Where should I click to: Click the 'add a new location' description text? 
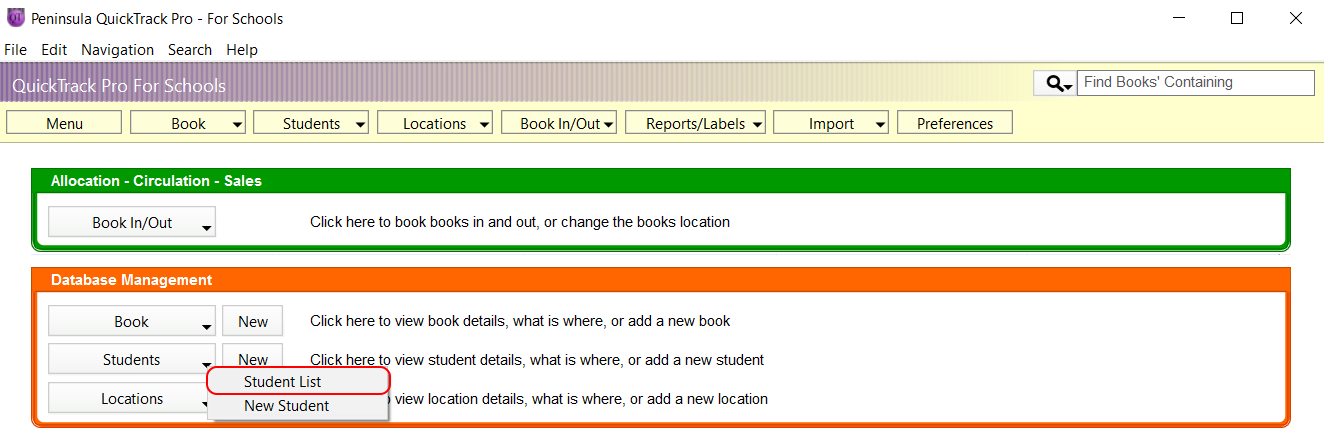click(578, 398)
